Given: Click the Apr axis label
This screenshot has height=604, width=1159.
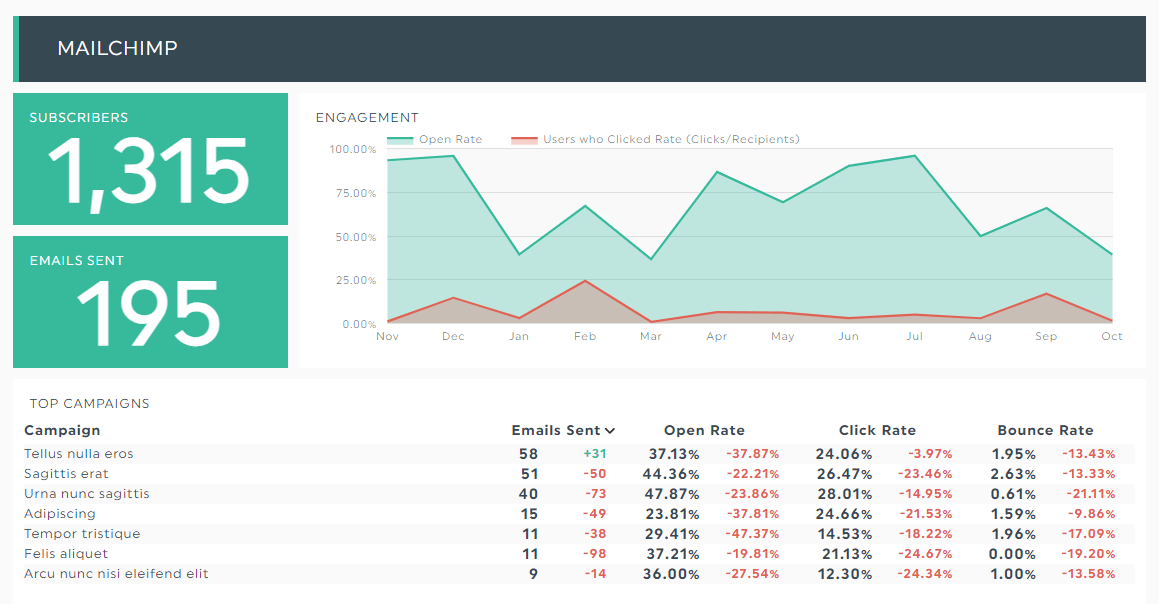Looking at the screenshot, I should (716, 336).
